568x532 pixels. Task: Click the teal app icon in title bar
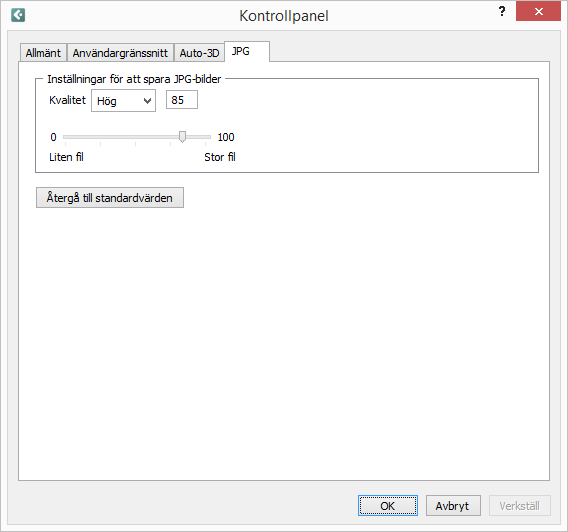coord(18,15)
